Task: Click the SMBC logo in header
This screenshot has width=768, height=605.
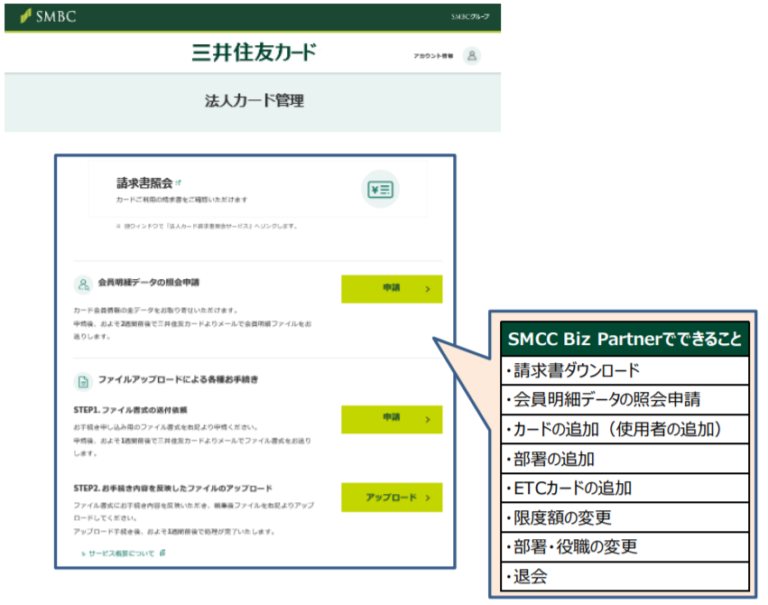Action: [48, 16]
